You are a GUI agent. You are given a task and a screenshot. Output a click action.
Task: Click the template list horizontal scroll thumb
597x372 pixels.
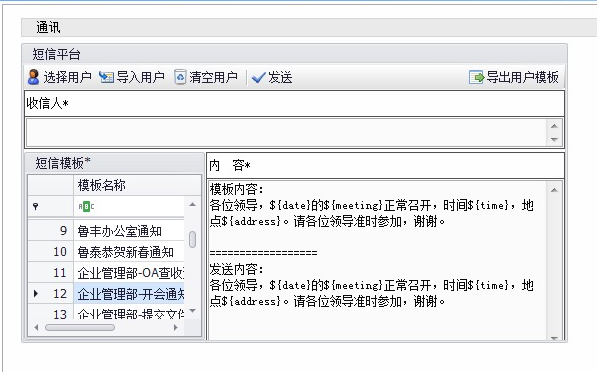80,327
